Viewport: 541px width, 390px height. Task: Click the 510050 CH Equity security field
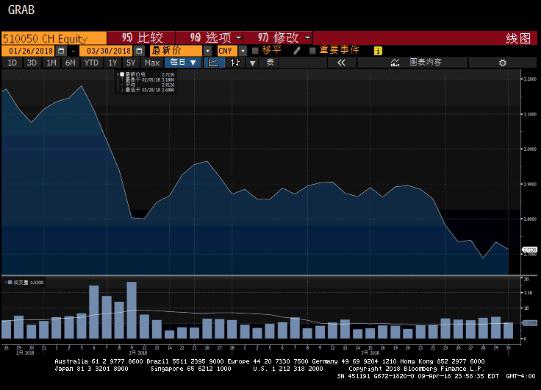tap(54, 38)
